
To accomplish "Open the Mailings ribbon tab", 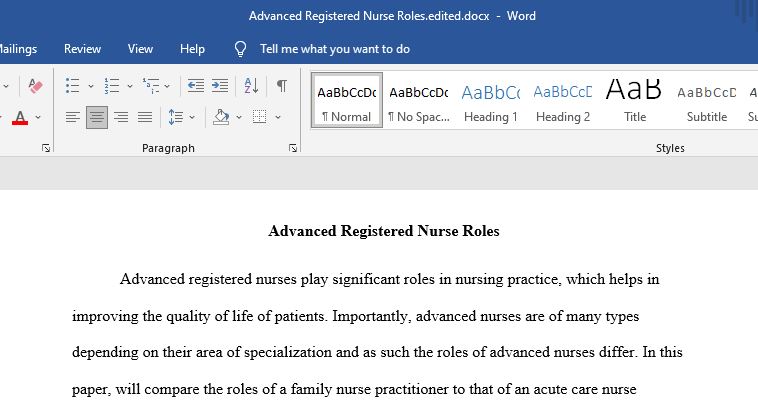I will [18, 49].
